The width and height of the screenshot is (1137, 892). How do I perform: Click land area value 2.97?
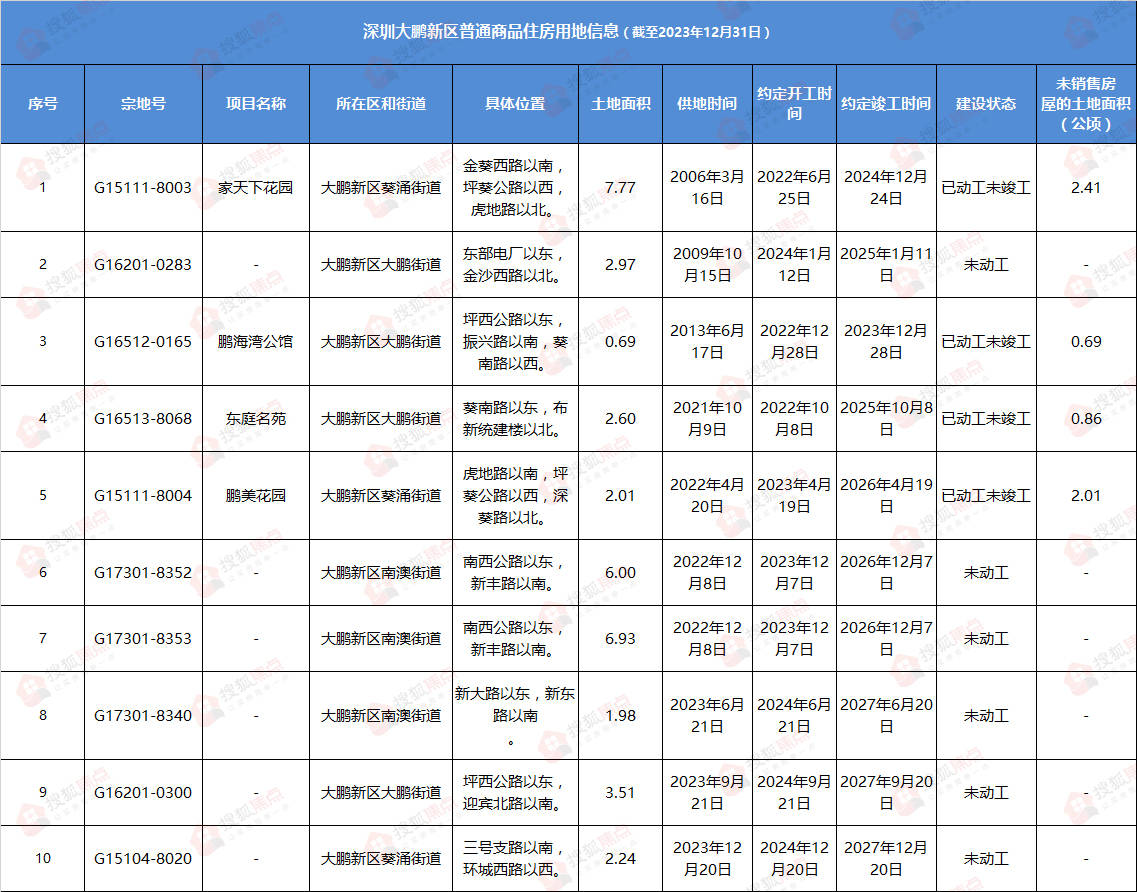click(x=621, y=265)
